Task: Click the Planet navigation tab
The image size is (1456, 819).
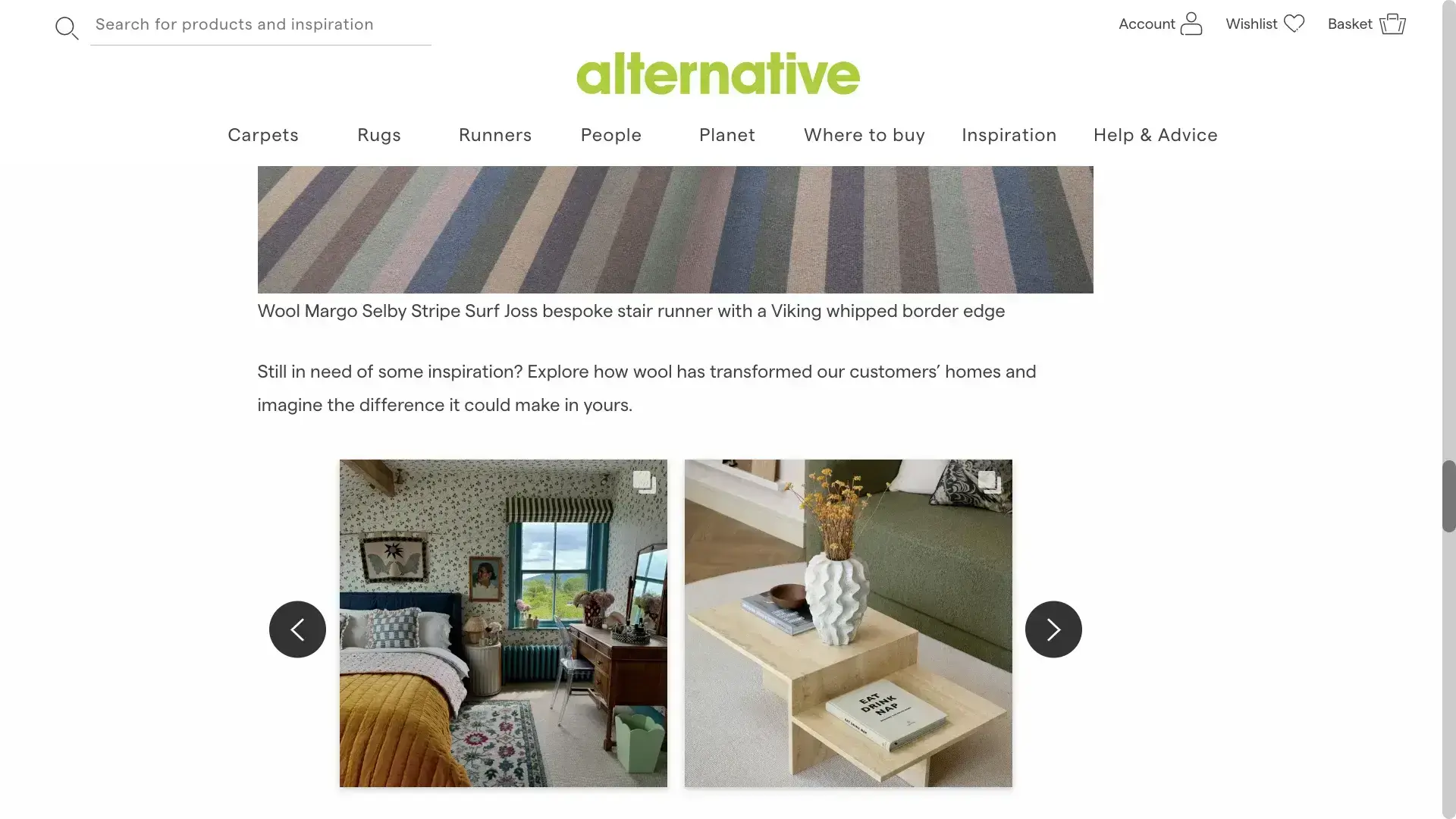Action: point(727,135)
